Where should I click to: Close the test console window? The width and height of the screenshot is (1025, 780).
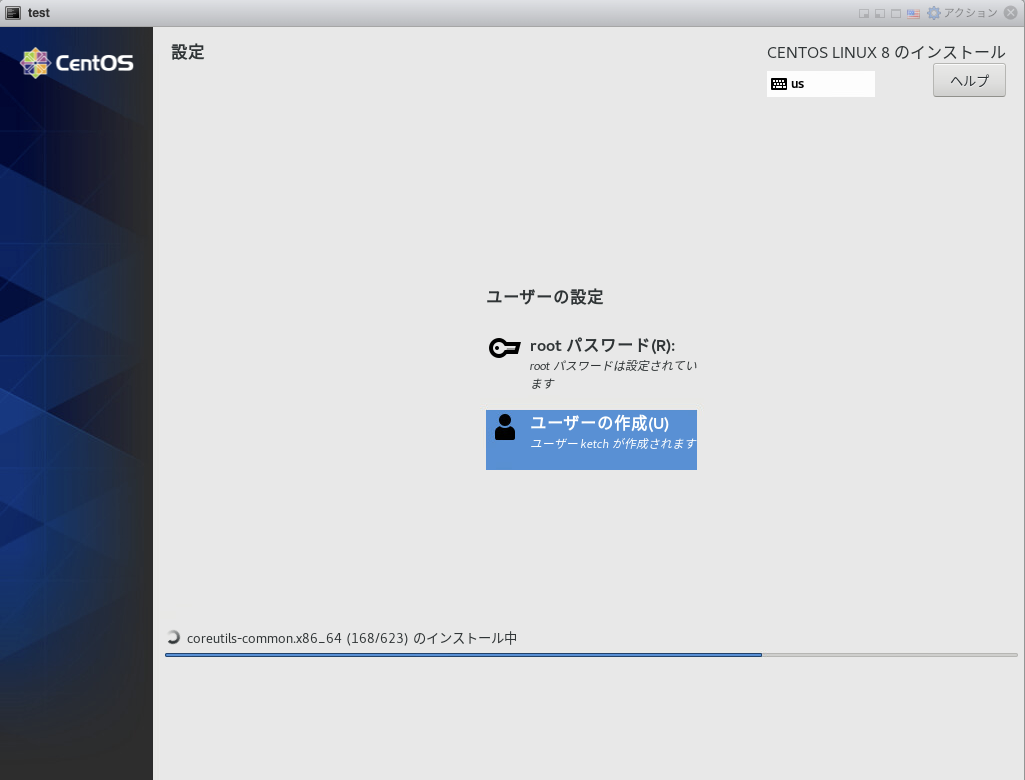[1011, 12]
